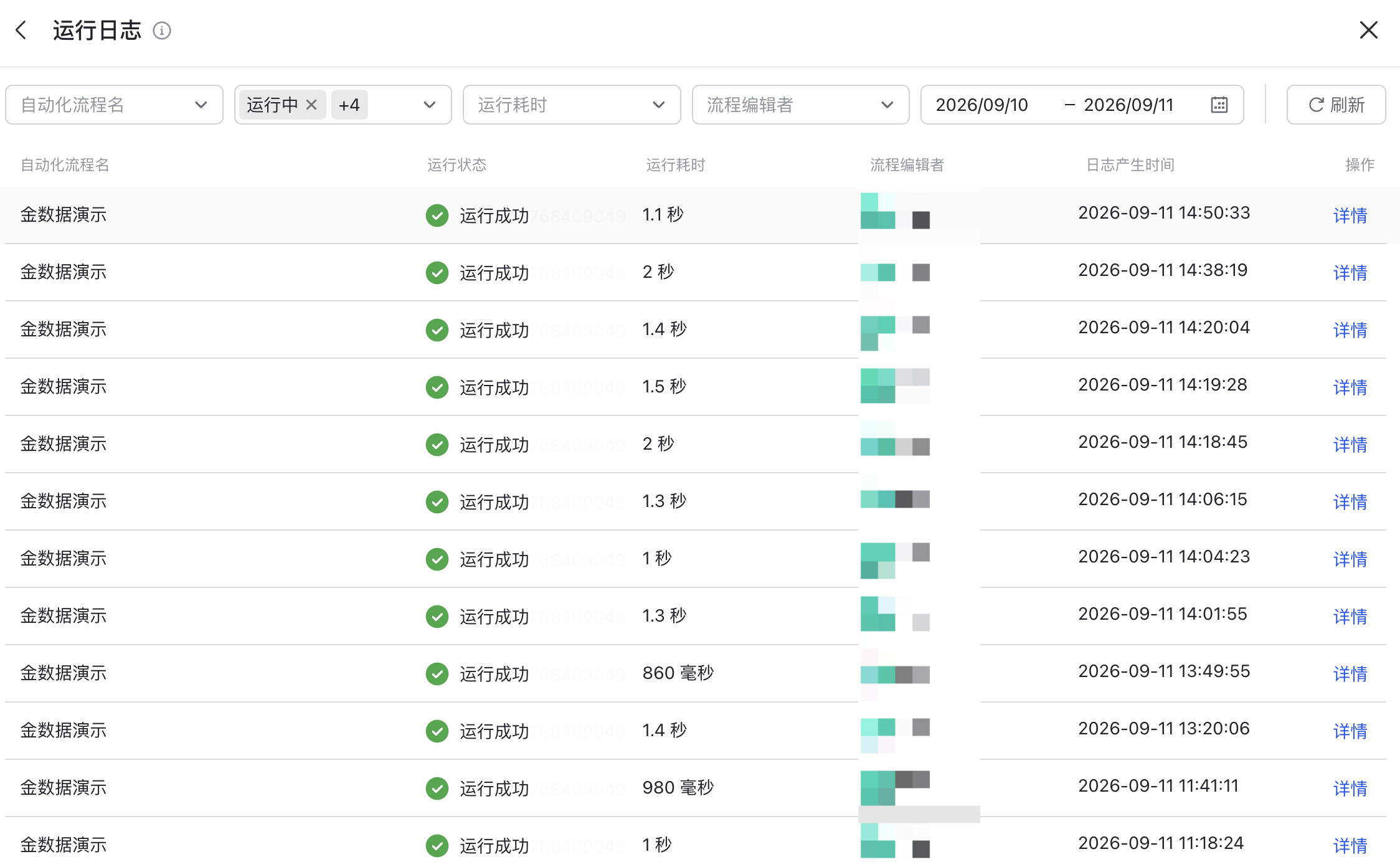View 详情 for the 14:20:04 log
This screenshot has width=1400, height=867.
(1350, 330)
